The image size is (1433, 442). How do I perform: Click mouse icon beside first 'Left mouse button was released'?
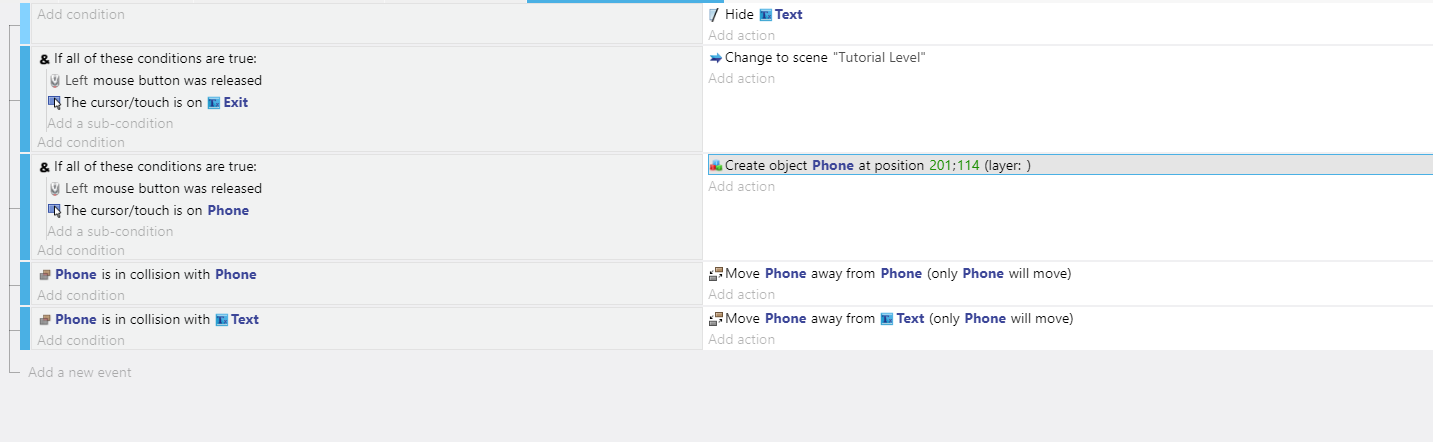coord(55,80)
